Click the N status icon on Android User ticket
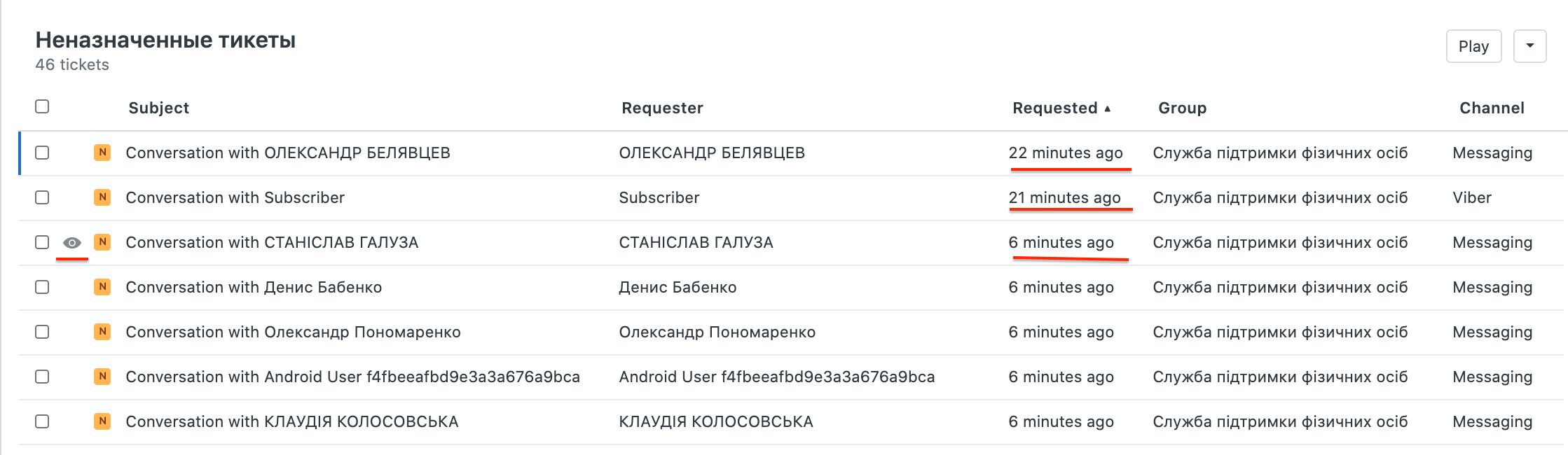The image size is (1568, 455). click(x=102, y=377)
